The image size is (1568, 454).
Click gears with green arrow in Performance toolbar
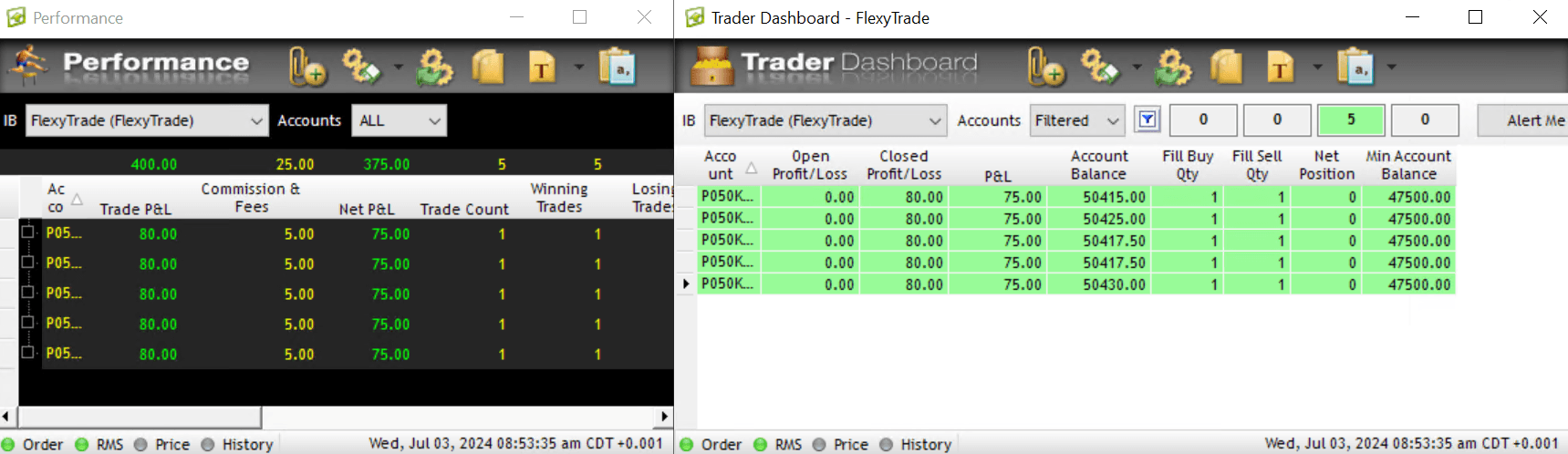(434, 67)
